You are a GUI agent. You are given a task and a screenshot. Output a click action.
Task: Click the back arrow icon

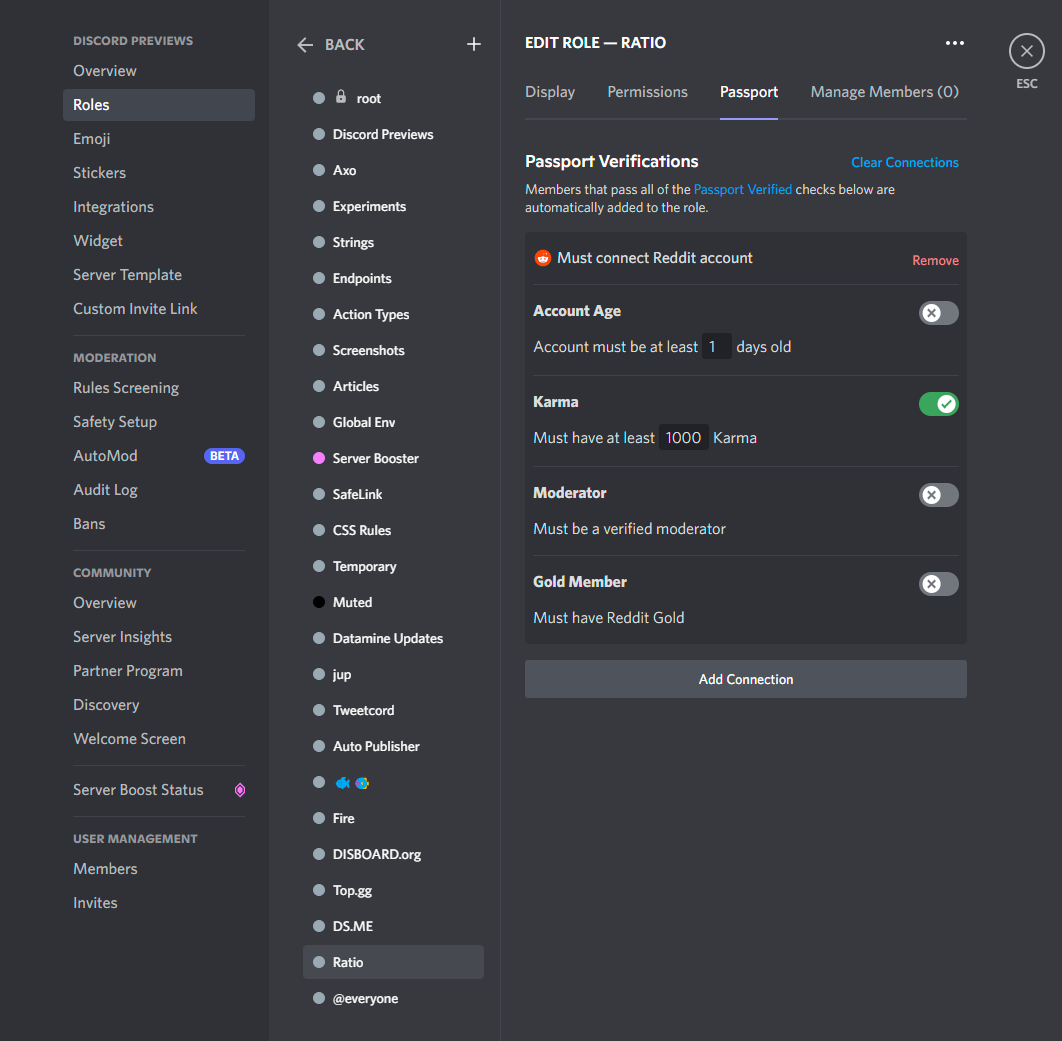coord(305,45)
